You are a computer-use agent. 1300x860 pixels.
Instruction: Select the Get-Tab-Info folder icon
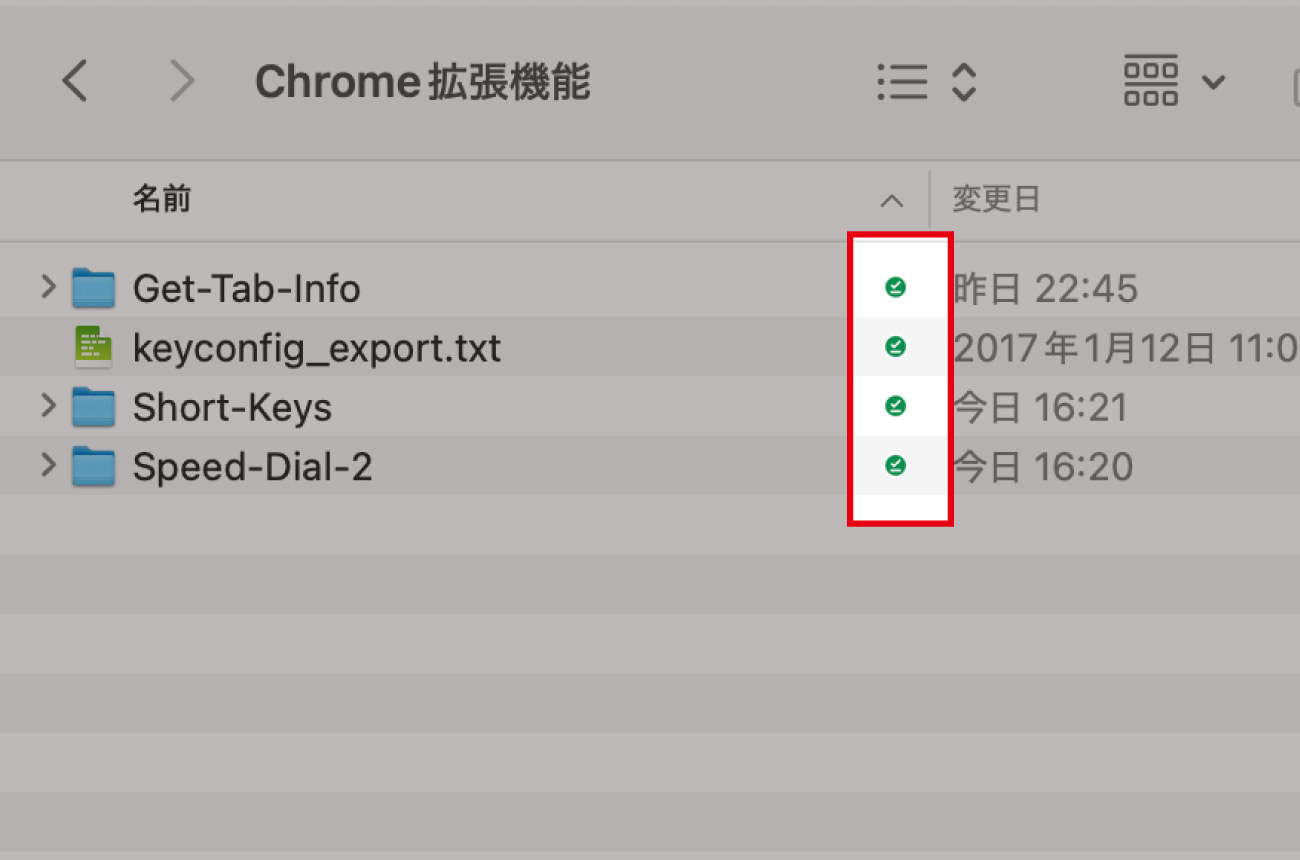pos(94,288)
